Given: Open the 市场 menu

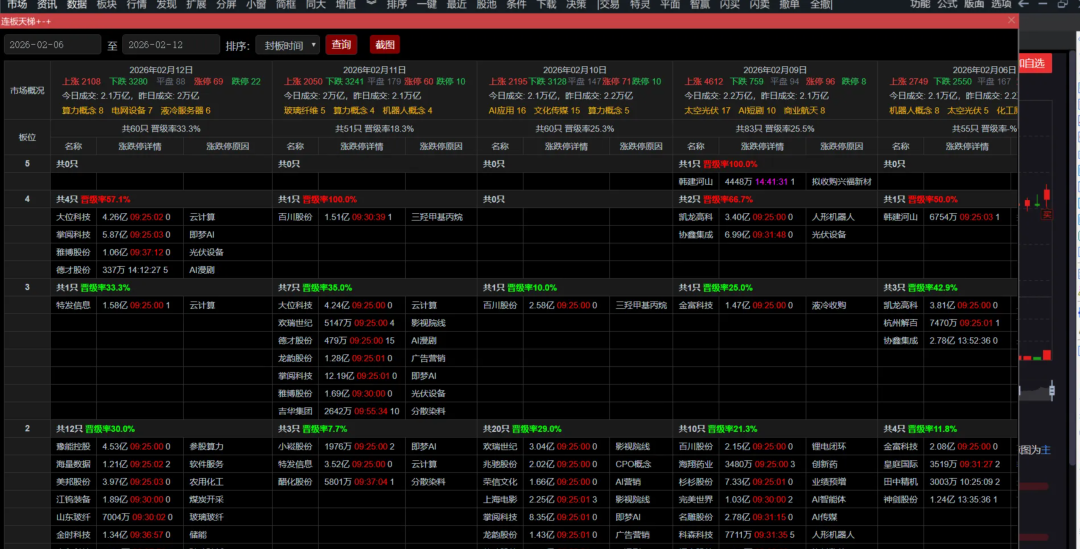Looking at the screenshot, I should pos(17,4).
